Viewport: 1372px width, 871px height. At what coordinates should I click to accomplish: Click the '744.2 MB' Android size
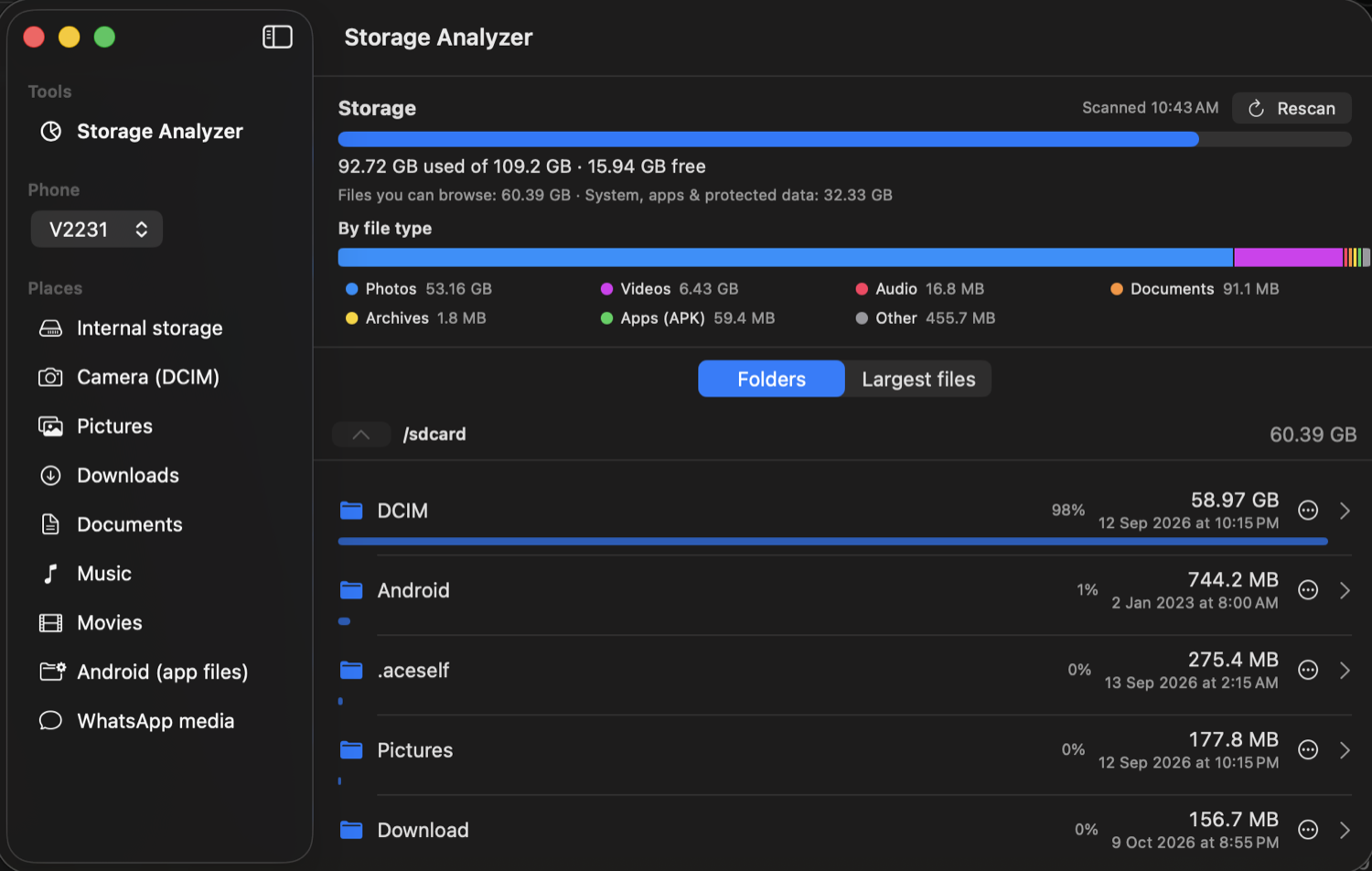pyautogui.click(x=1233, y=580)
